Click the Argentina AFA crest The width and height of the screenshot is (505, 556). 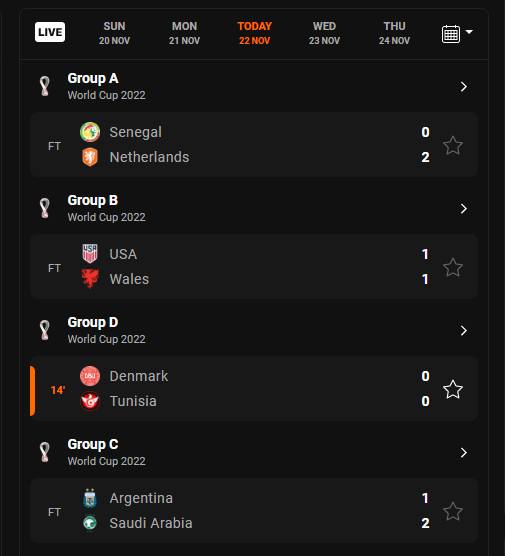[90, 498]
